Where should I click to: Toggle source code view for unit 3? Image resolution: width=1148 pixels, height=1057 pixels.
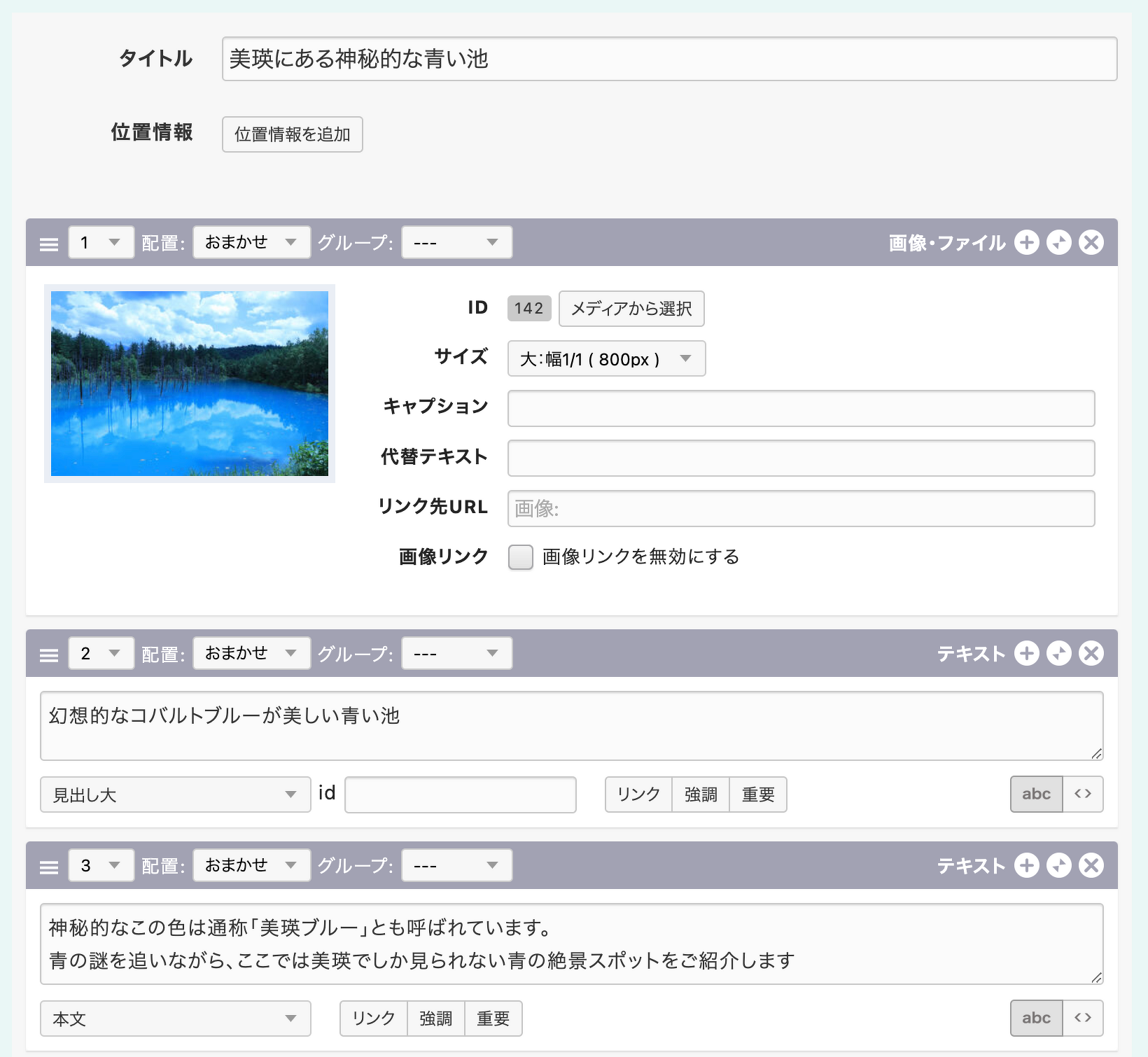pos(1082,1018)
